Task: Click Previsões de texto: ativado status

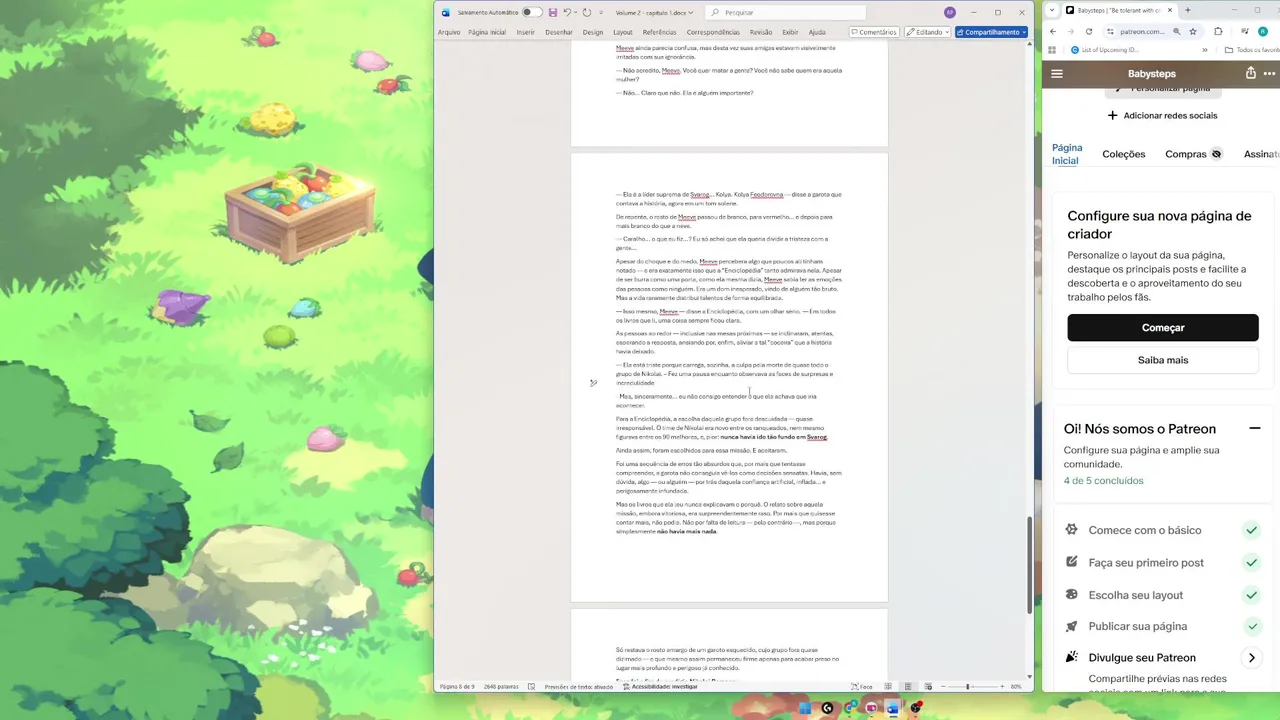Action: point(578,687)
